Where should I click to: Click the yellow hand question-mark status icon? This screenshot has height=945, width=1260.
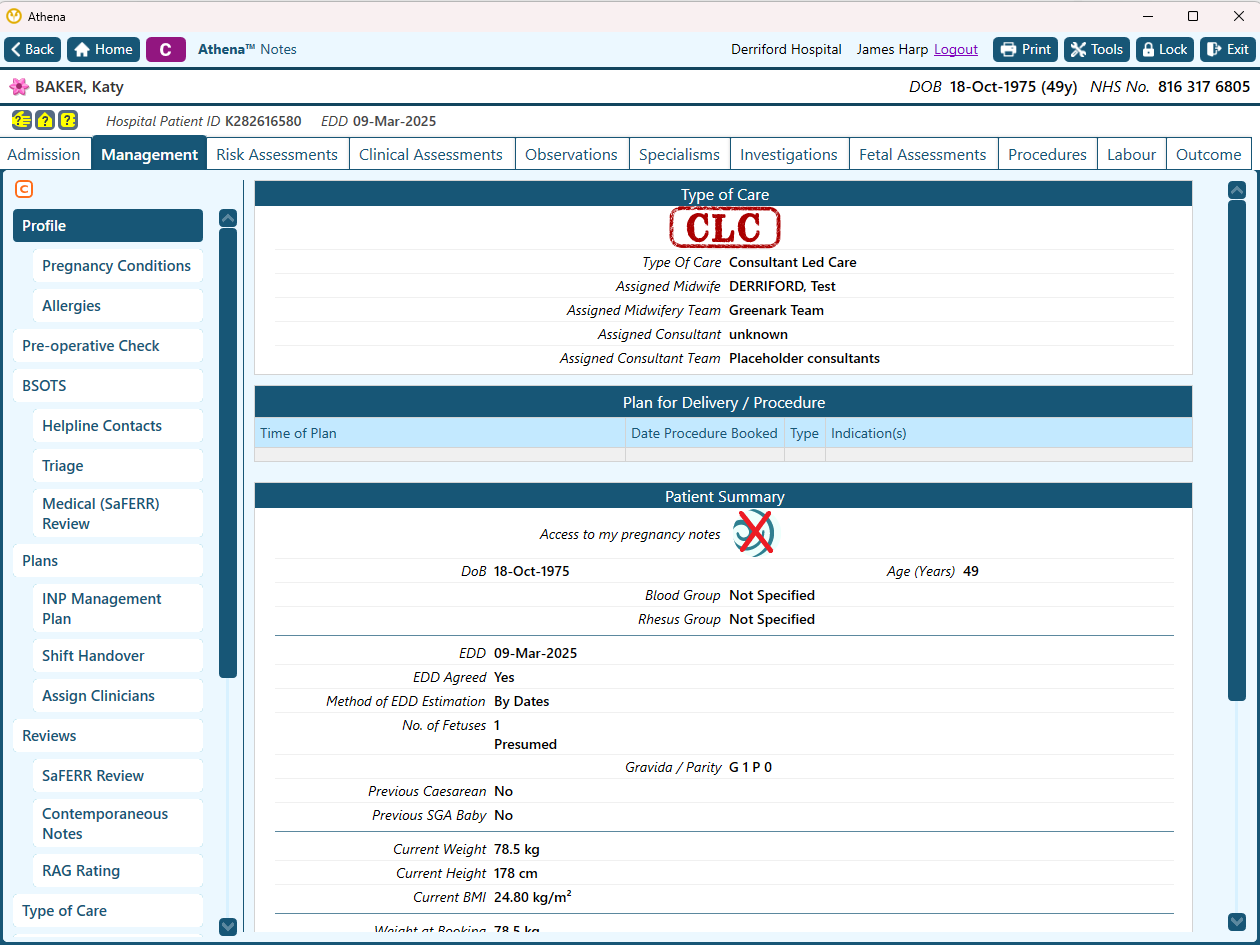[21, 120]
